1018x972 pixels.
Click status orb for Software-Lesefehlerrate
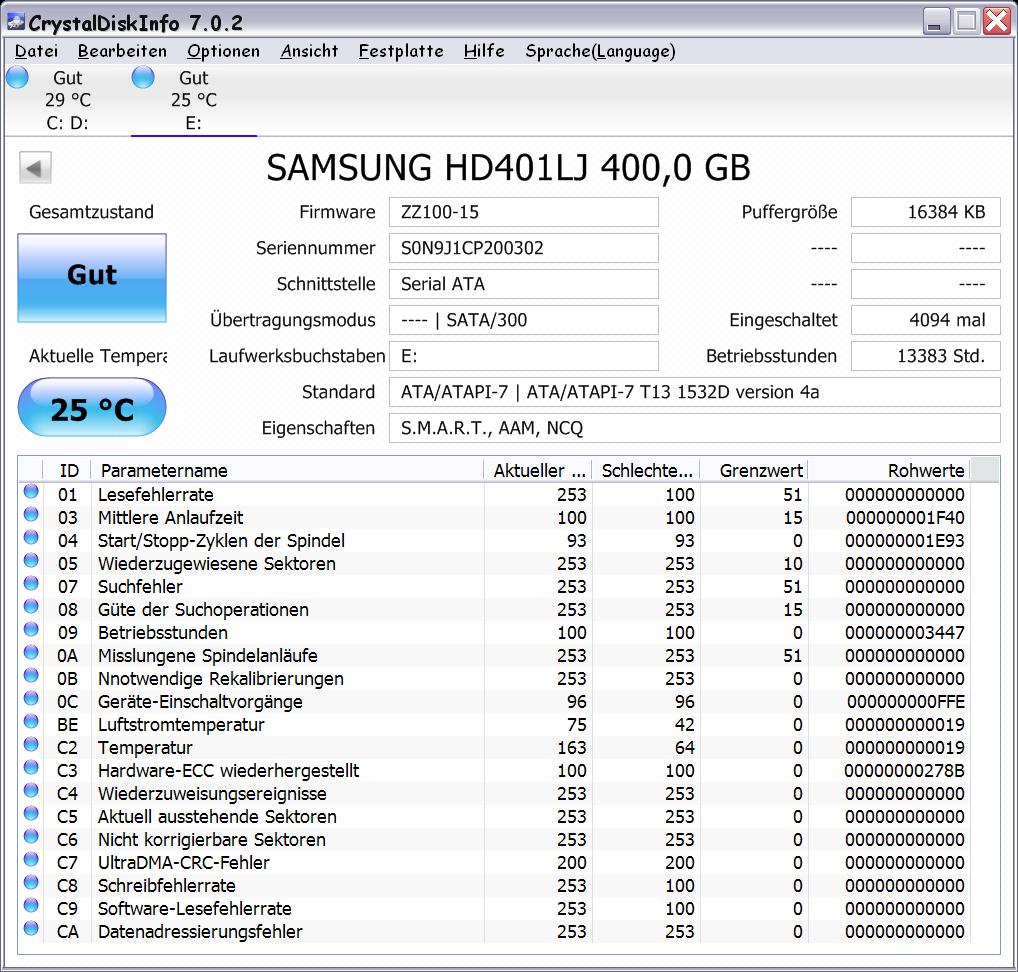click(31, 905)
